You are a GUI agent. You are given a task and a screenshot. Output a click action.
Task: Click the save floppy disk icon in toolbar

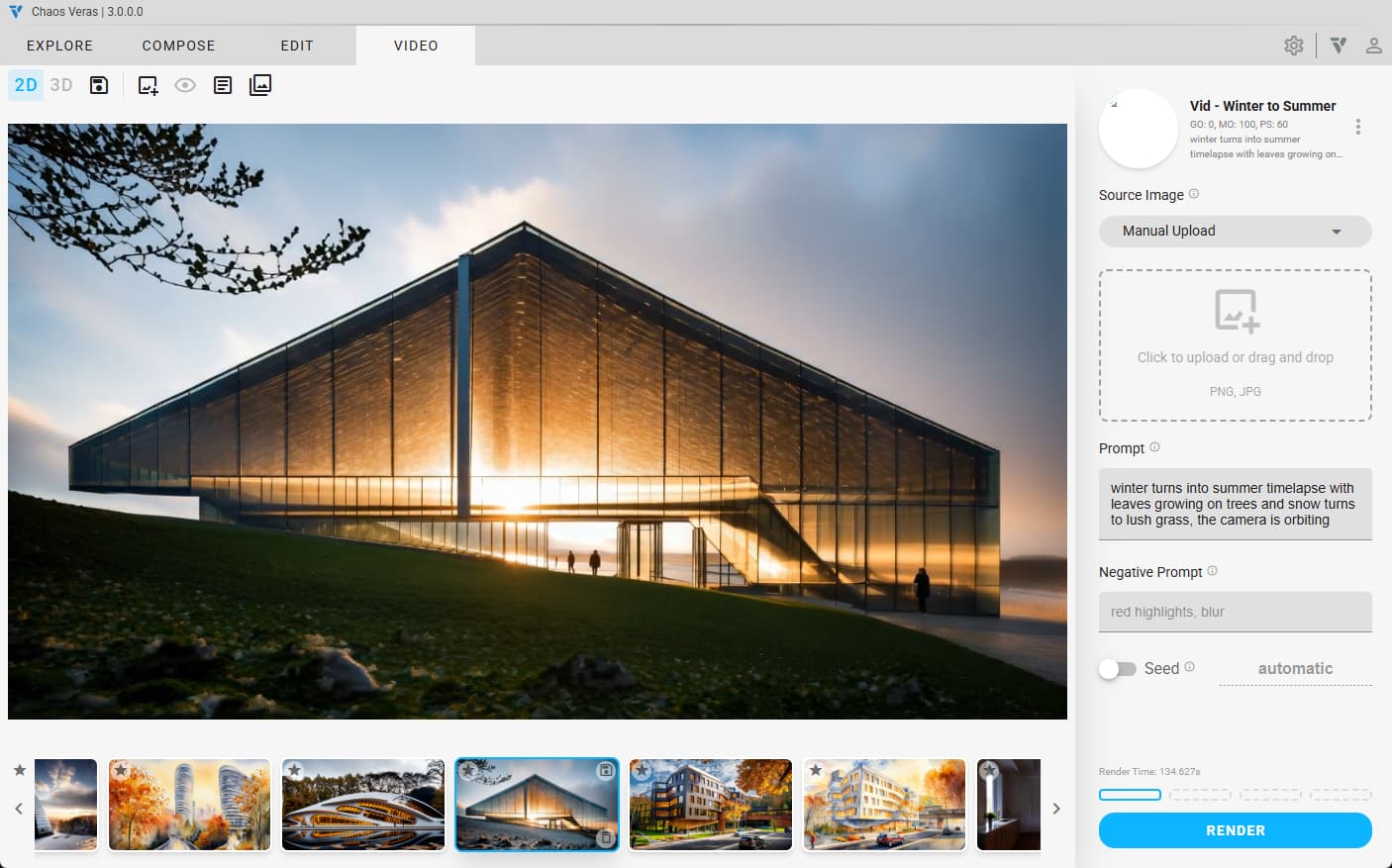click(x=99, y=85)
